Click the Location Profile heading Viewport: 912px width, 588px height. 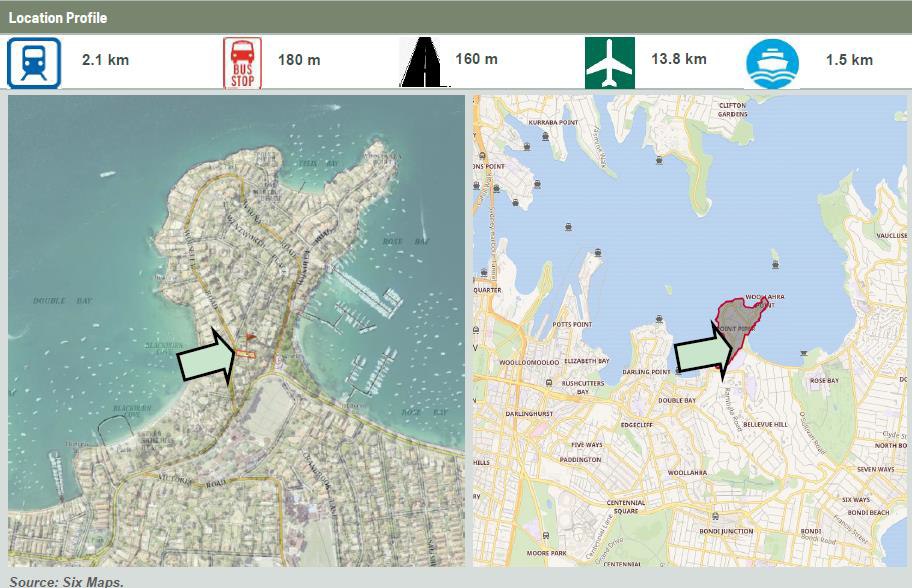pos(58,18)
